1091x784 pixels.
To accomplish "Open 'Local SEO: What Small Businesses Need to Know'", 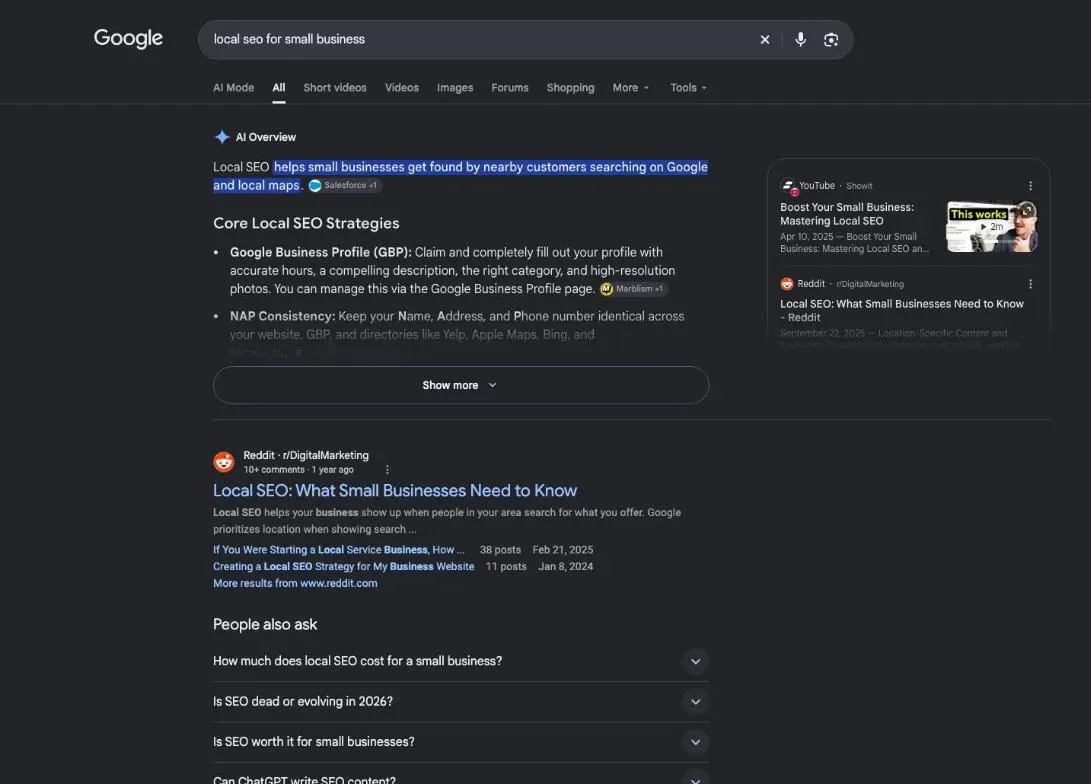I will [395, 490].
